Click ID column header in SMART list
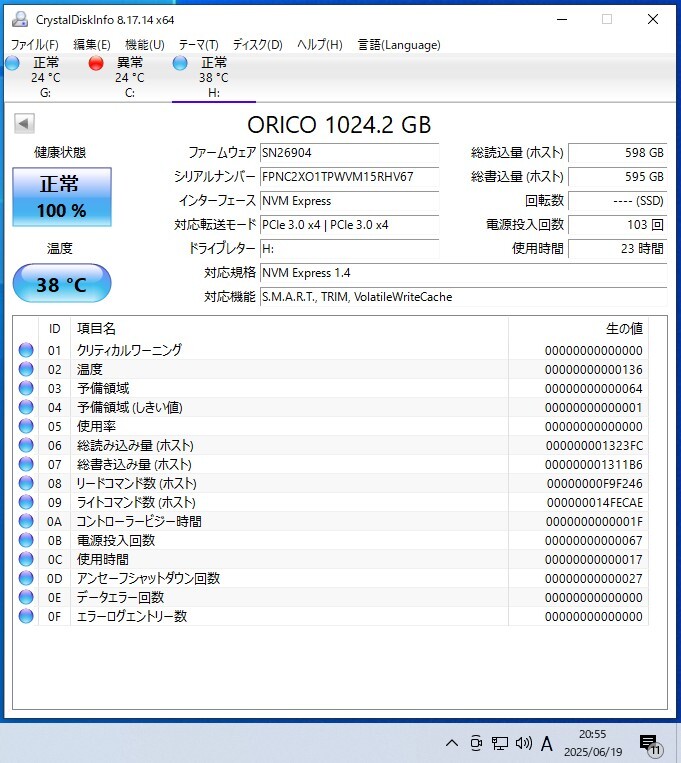Image resolution: width=681 pixels, height=763 pixels. click(x=55, y=328)
